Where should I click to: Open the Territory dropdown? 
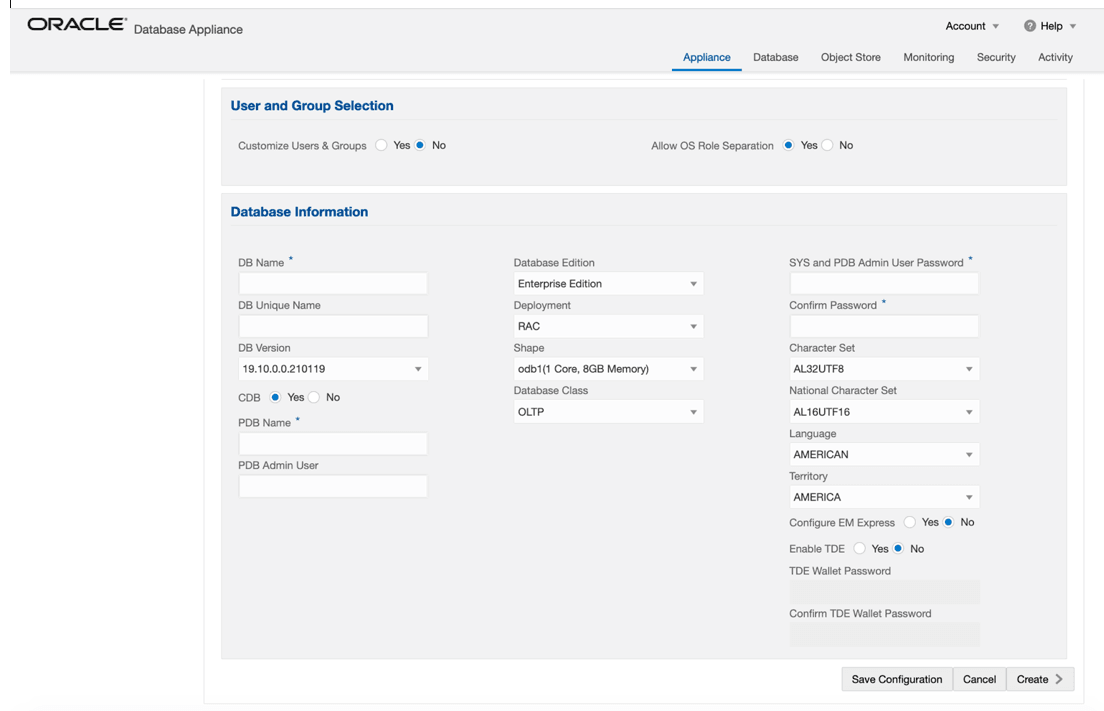883,496
